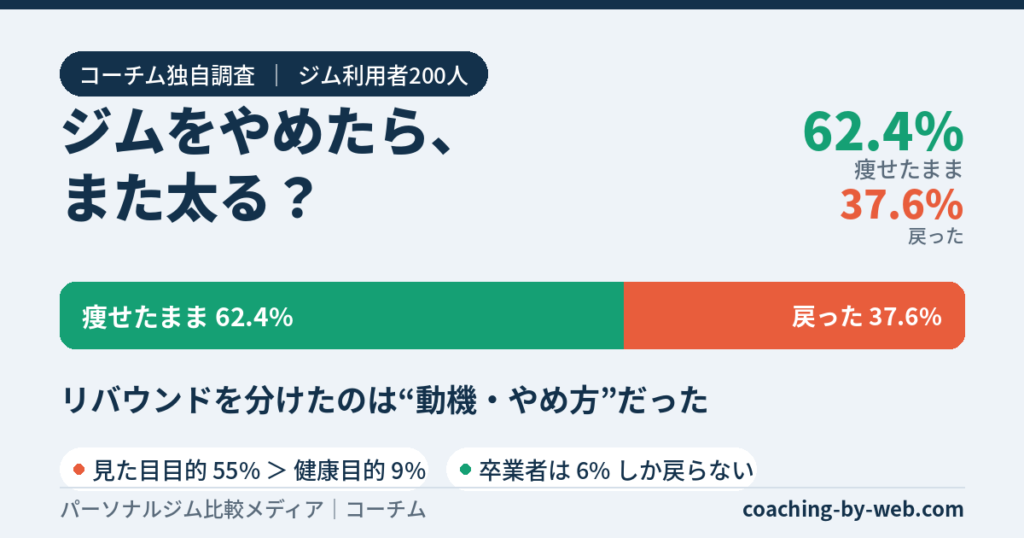The height and width of the screenshot is (538, 1024).
Task: Click the headline ジムをやめたら、また太る？
Action: [256, 165]
